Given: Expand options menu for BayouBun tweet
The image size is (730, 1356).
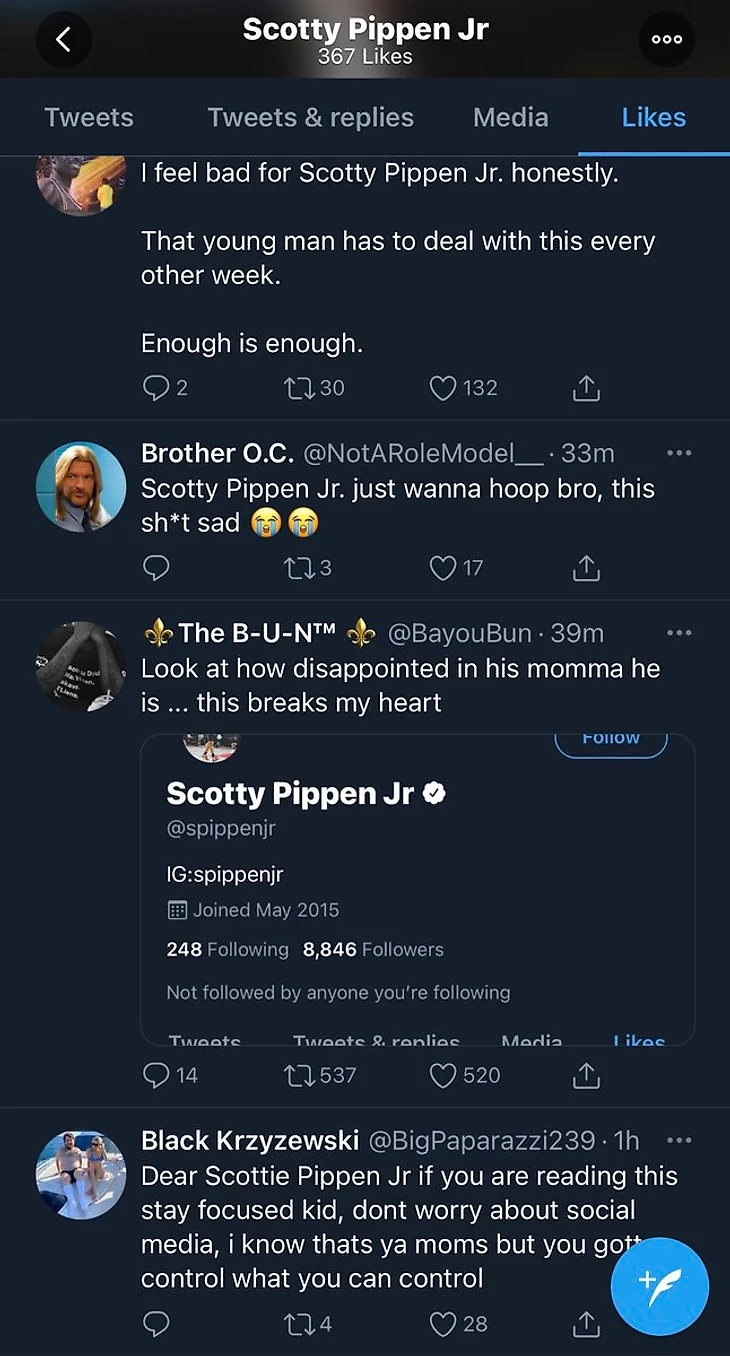Looking at the screenshot, I should pos(679,633).
